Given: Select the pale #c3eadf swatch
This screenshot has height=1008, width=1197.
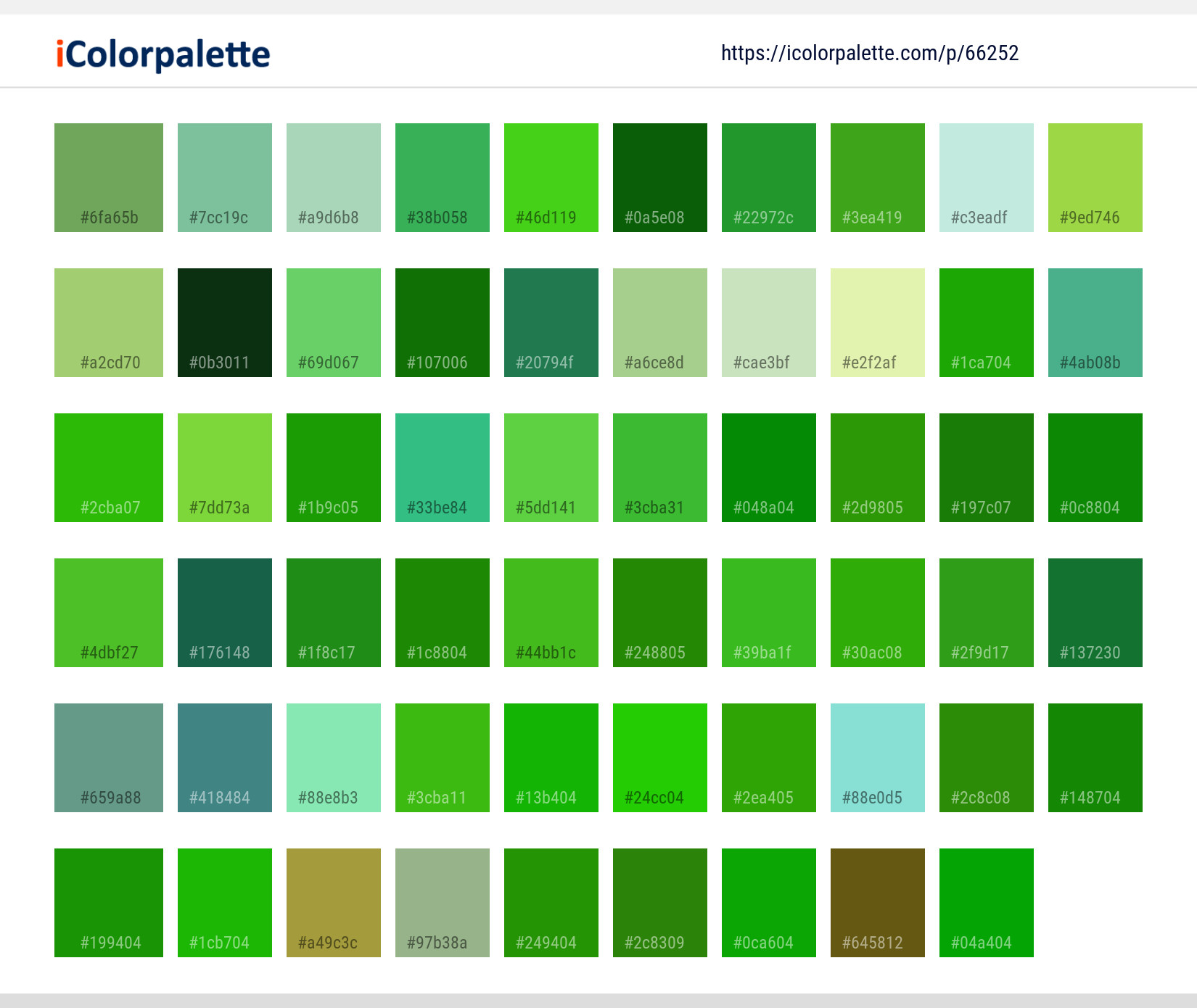Looking at the screenshot, I should [x=987, y=178].
